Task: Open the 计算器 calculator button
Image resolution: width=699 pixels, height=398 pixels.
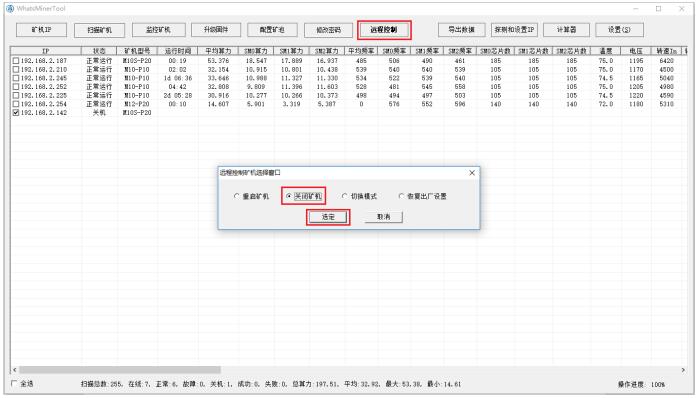Action: [x=567, y=30]
